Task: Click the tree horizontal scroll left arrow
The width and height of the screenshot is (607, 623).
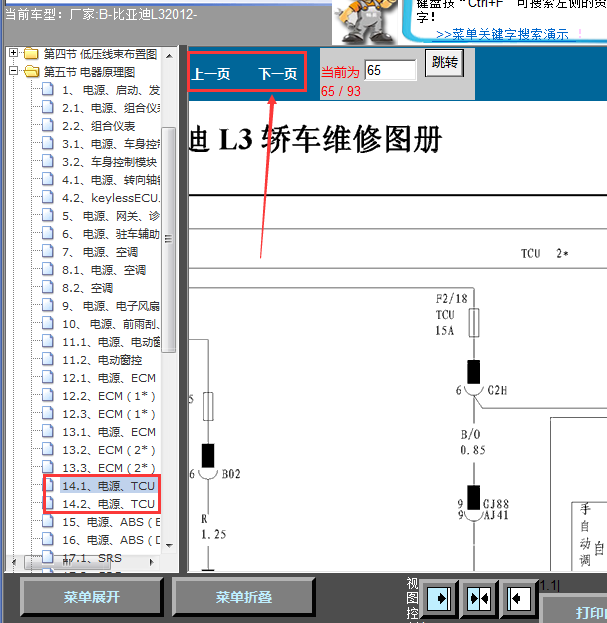Action: click(14, 562)
